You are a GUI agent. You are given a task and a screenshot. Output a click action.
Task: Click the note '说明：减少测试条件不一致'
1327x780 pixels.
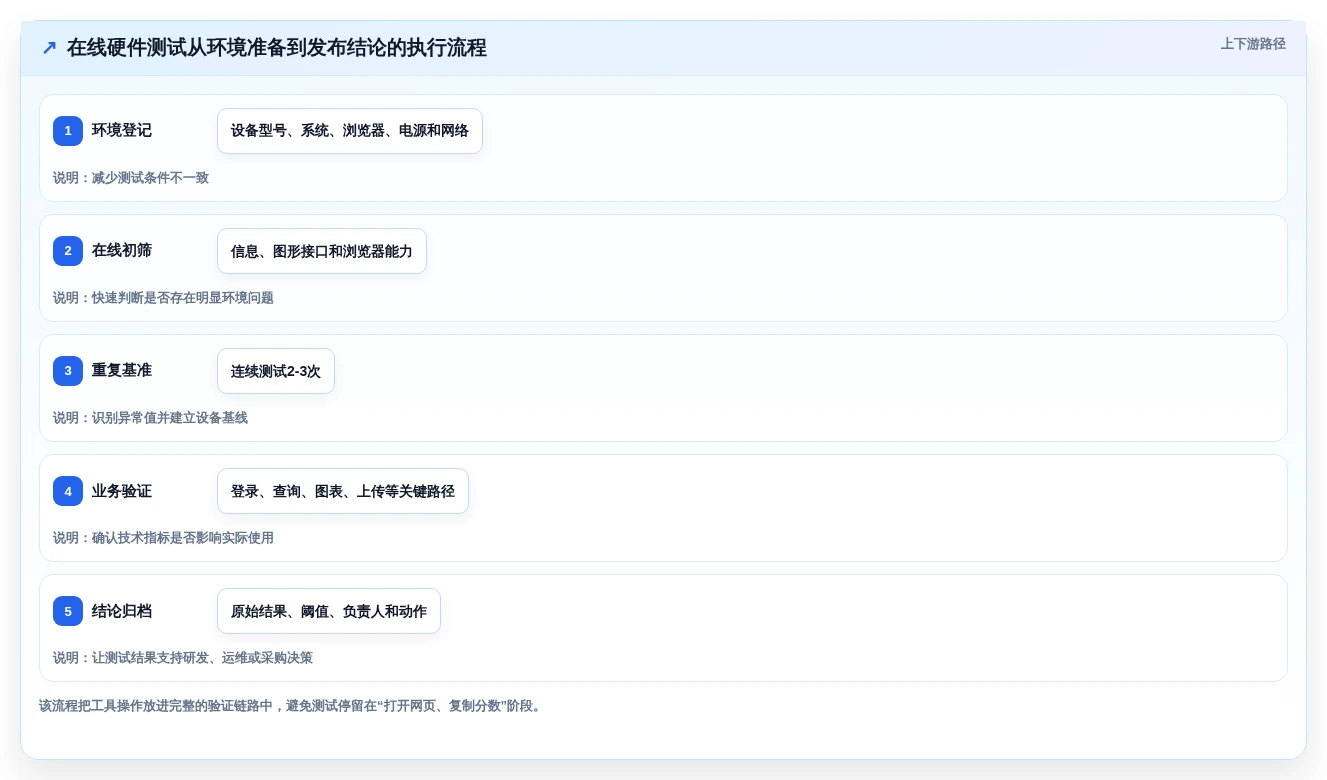tap(131, 178)
